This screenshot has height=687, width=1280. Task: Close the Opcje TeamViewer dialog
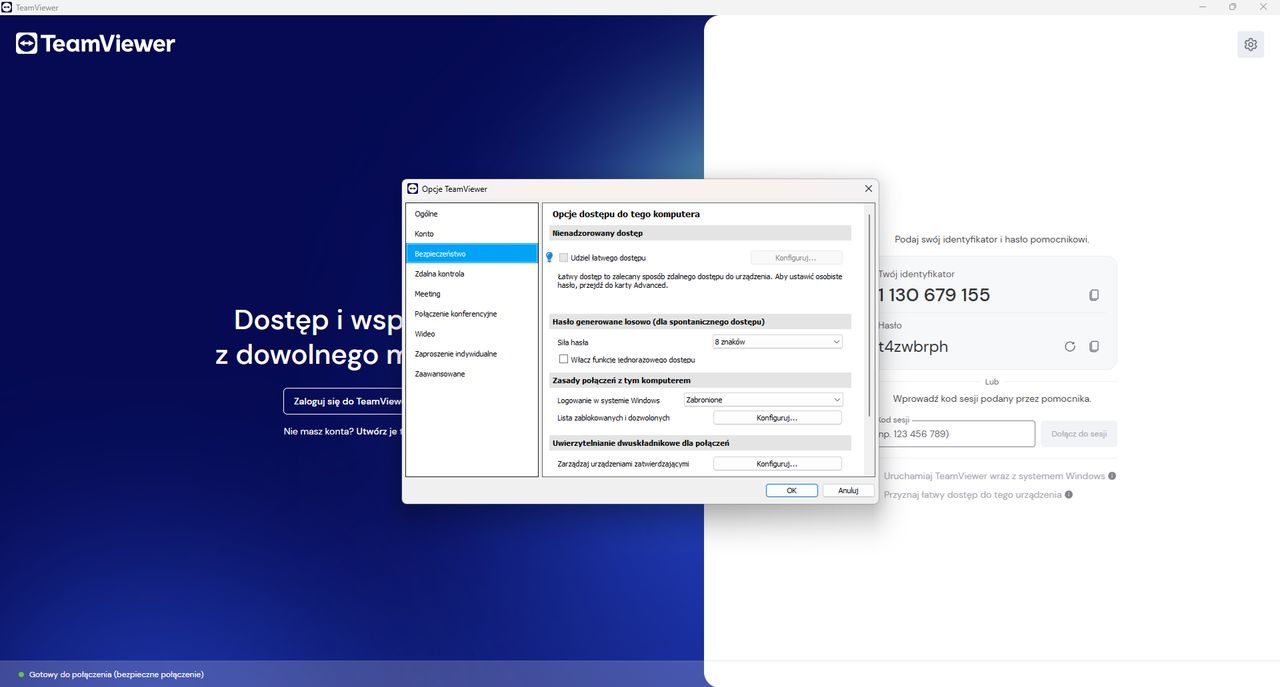coord(867,188)
